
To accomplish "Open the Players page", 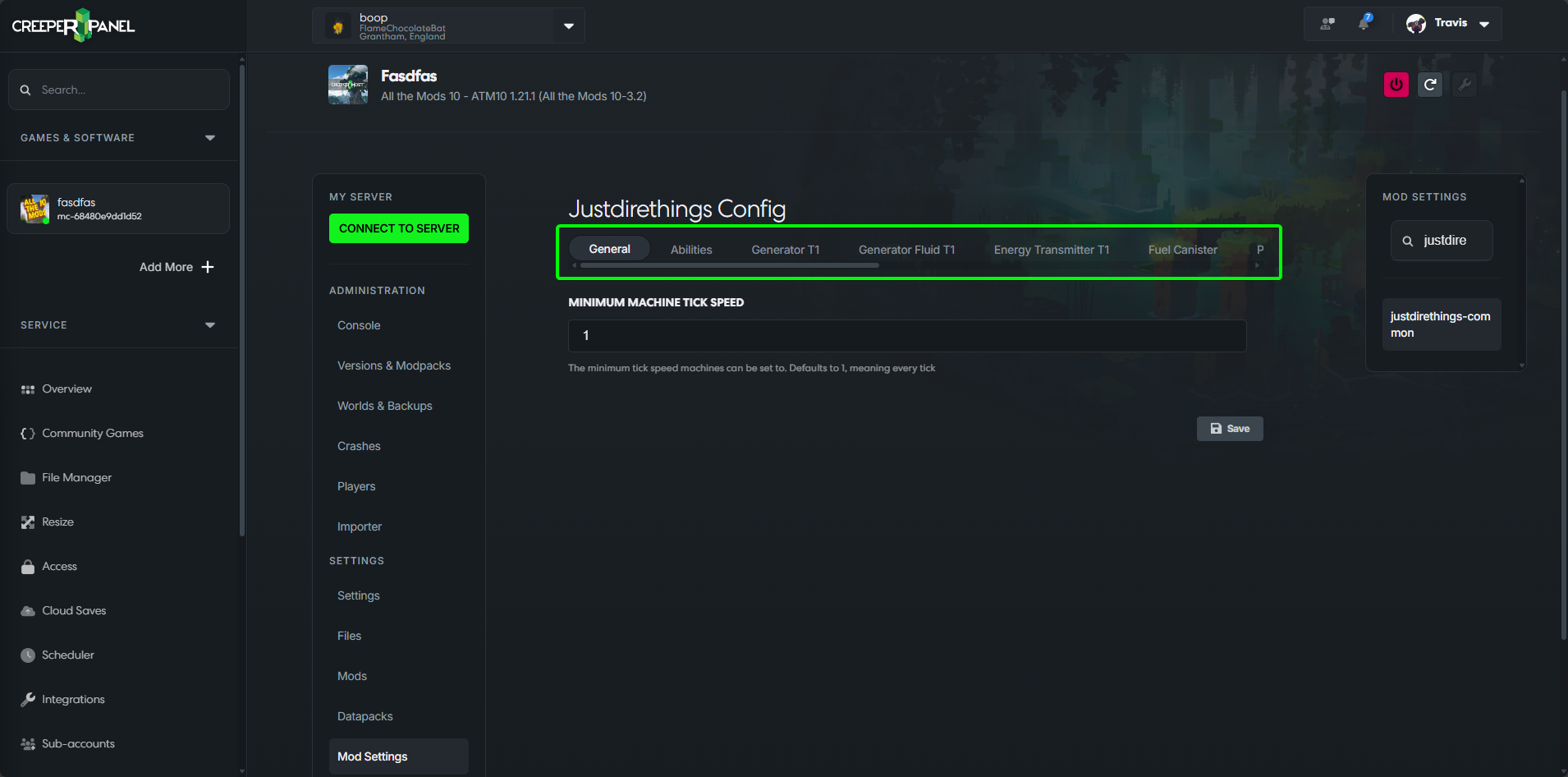I will (x=356, y=486).
